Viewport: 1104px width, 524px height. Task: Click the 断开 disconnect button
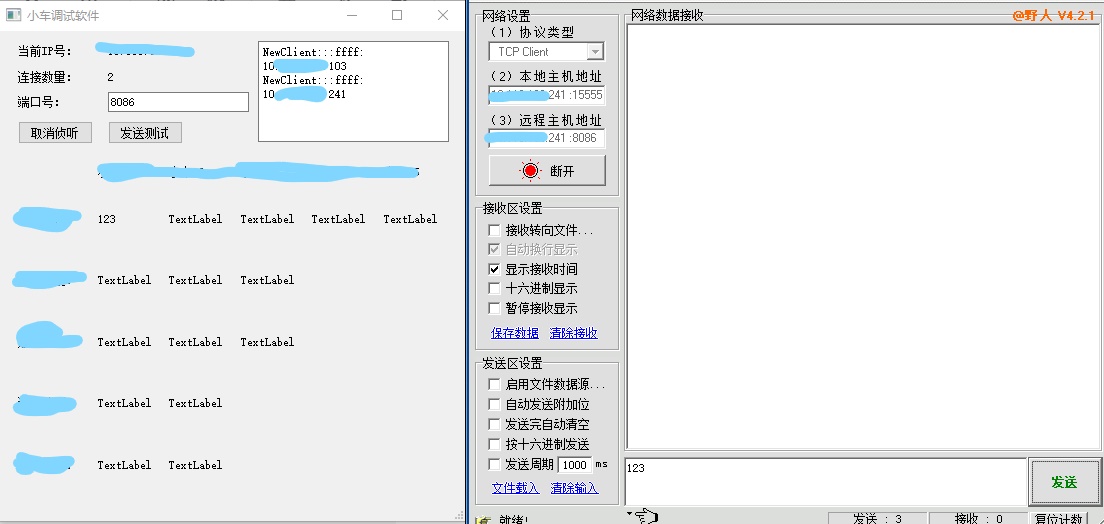pyautogui.click(x=547, y=170)
